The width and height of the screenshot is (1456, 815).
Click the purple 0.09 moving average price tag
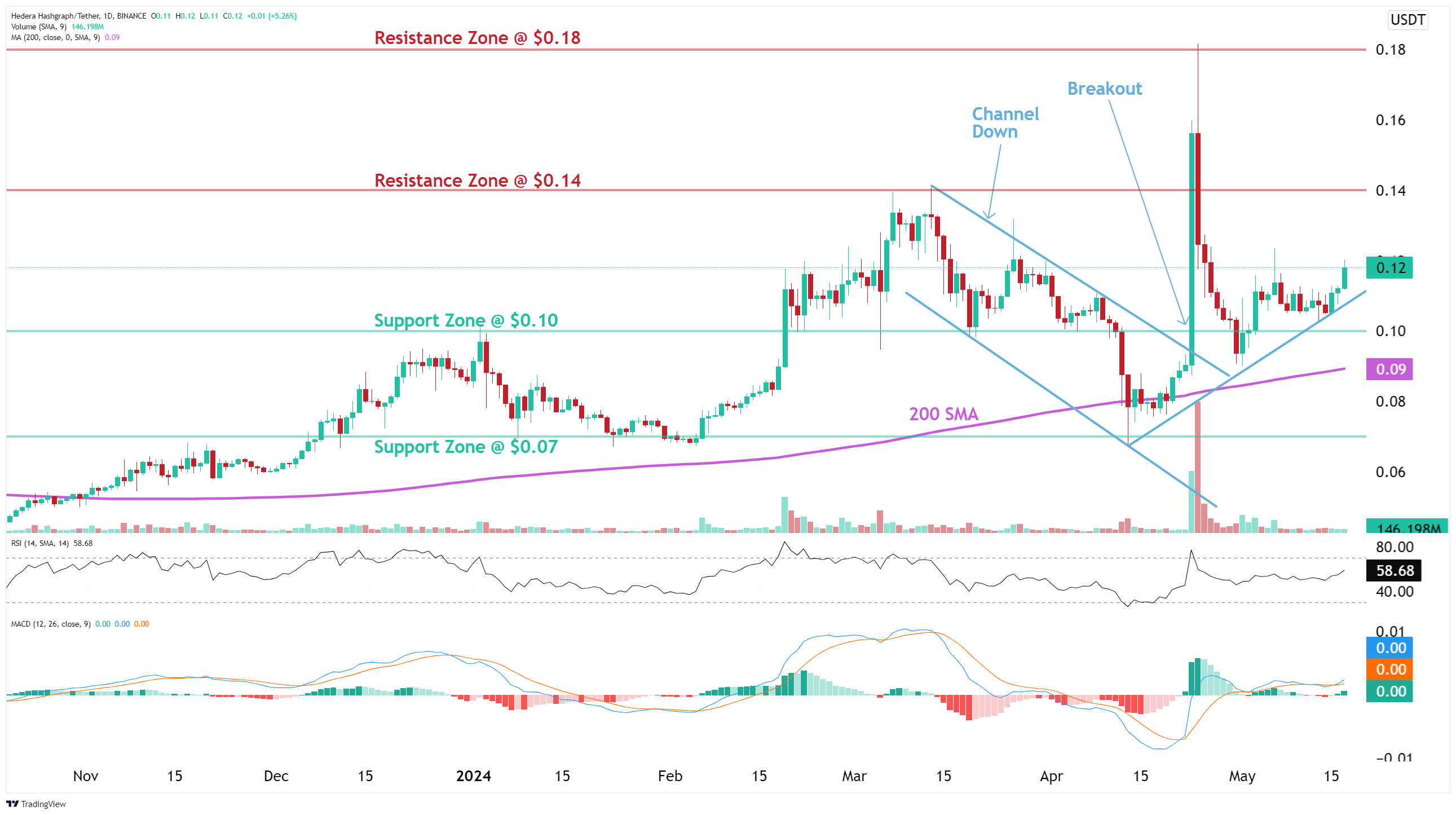[1389, 369]
